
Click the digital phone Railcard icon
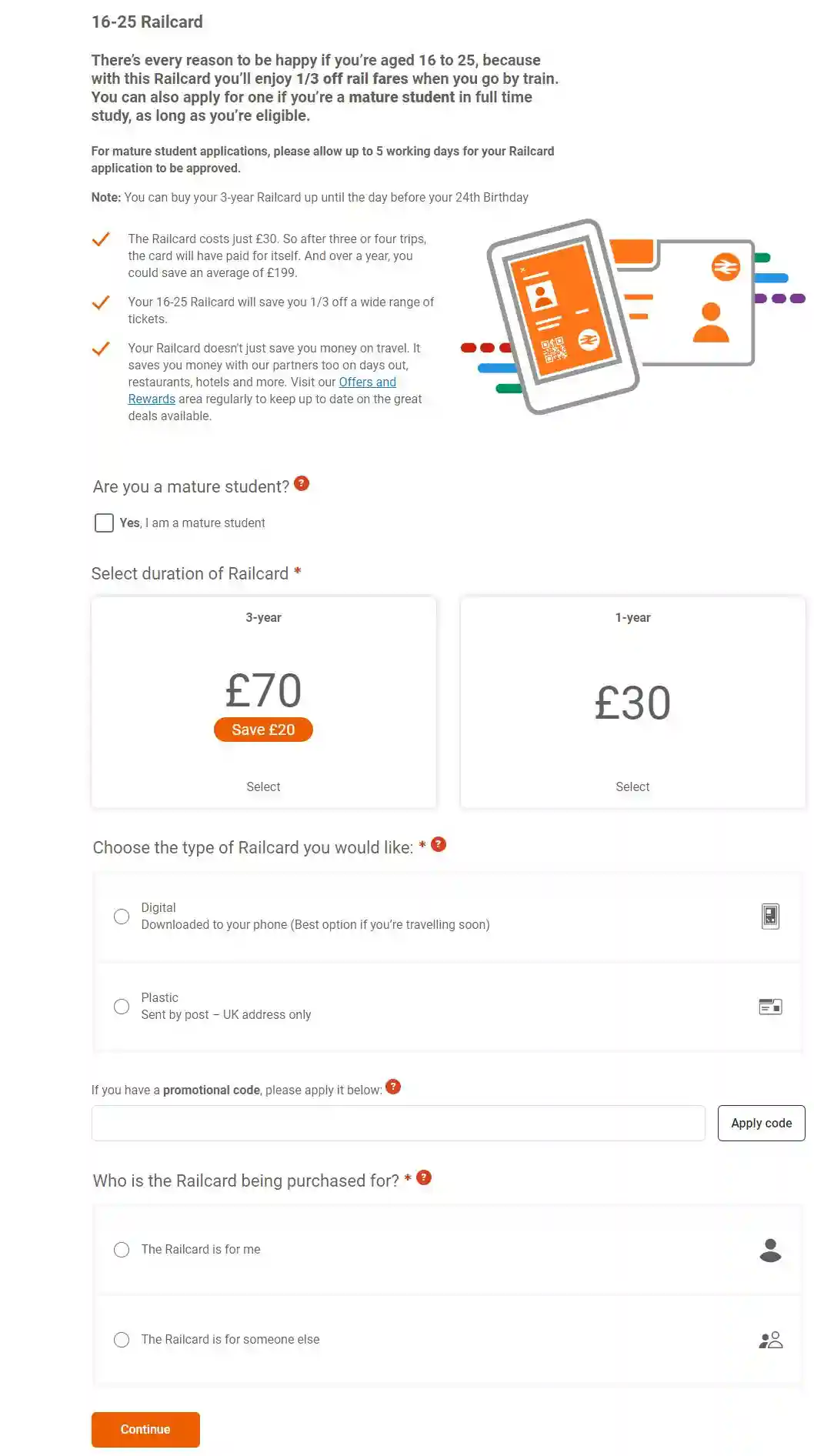point(770,916)
